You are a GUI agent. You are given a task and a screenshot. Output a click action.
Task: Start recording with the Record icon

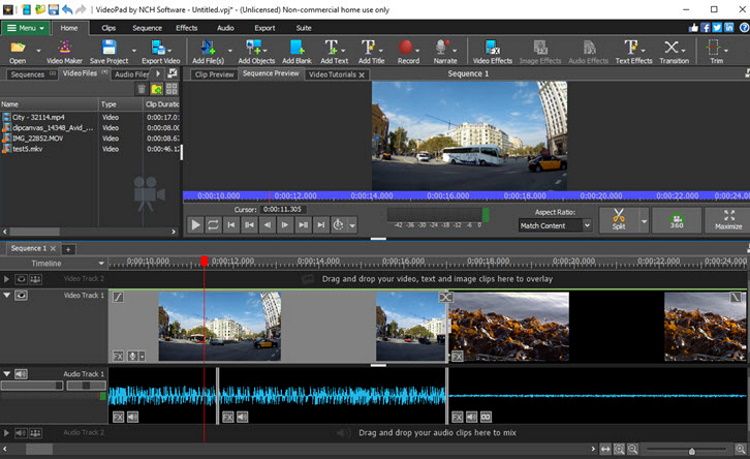click(408, 52)
